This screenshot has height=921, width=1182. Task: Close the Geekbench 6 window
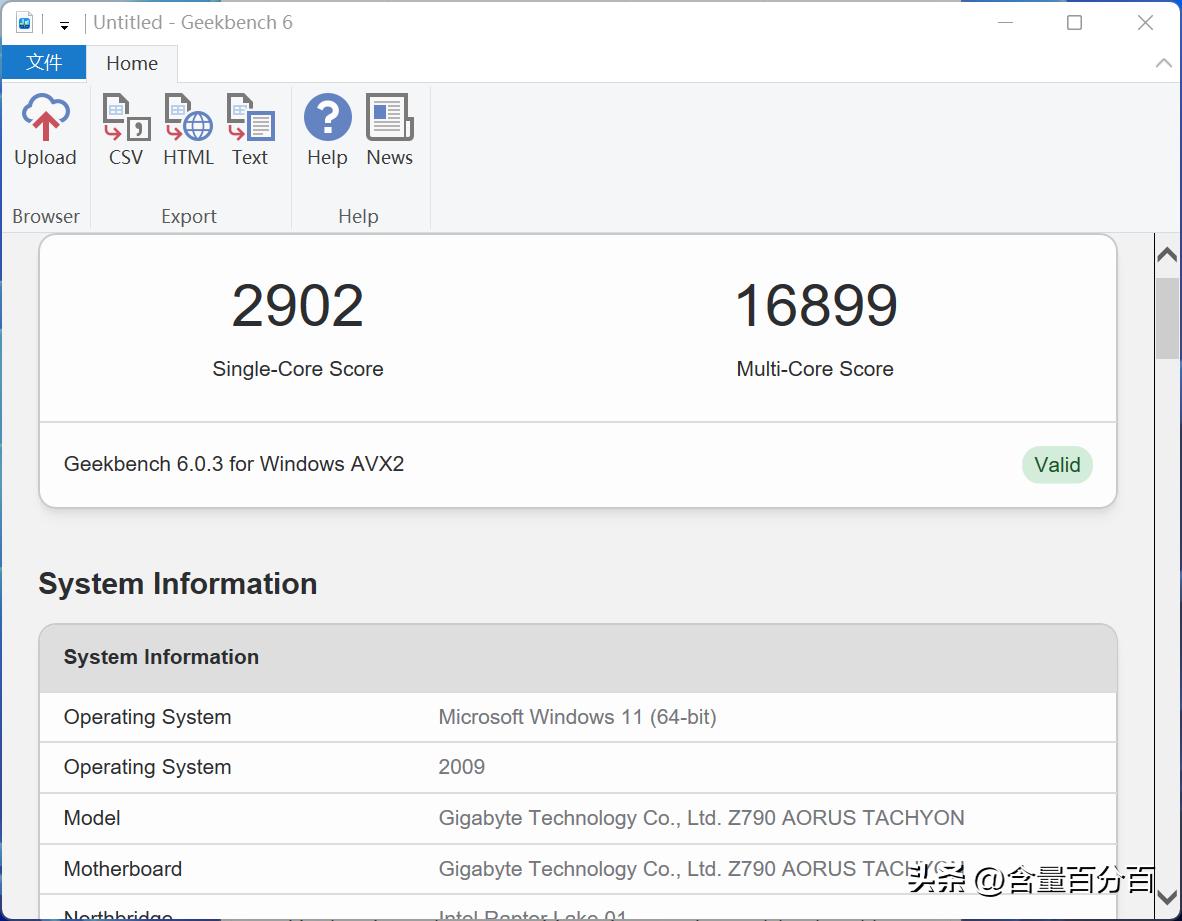coord(1146,23)
